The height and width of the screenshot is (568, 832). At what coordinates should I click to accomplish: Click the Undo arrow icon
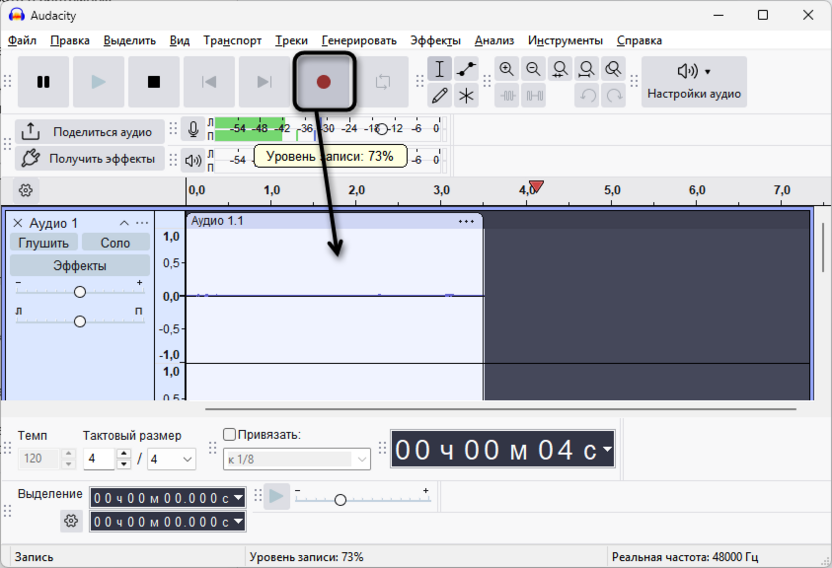coord(586,96)
